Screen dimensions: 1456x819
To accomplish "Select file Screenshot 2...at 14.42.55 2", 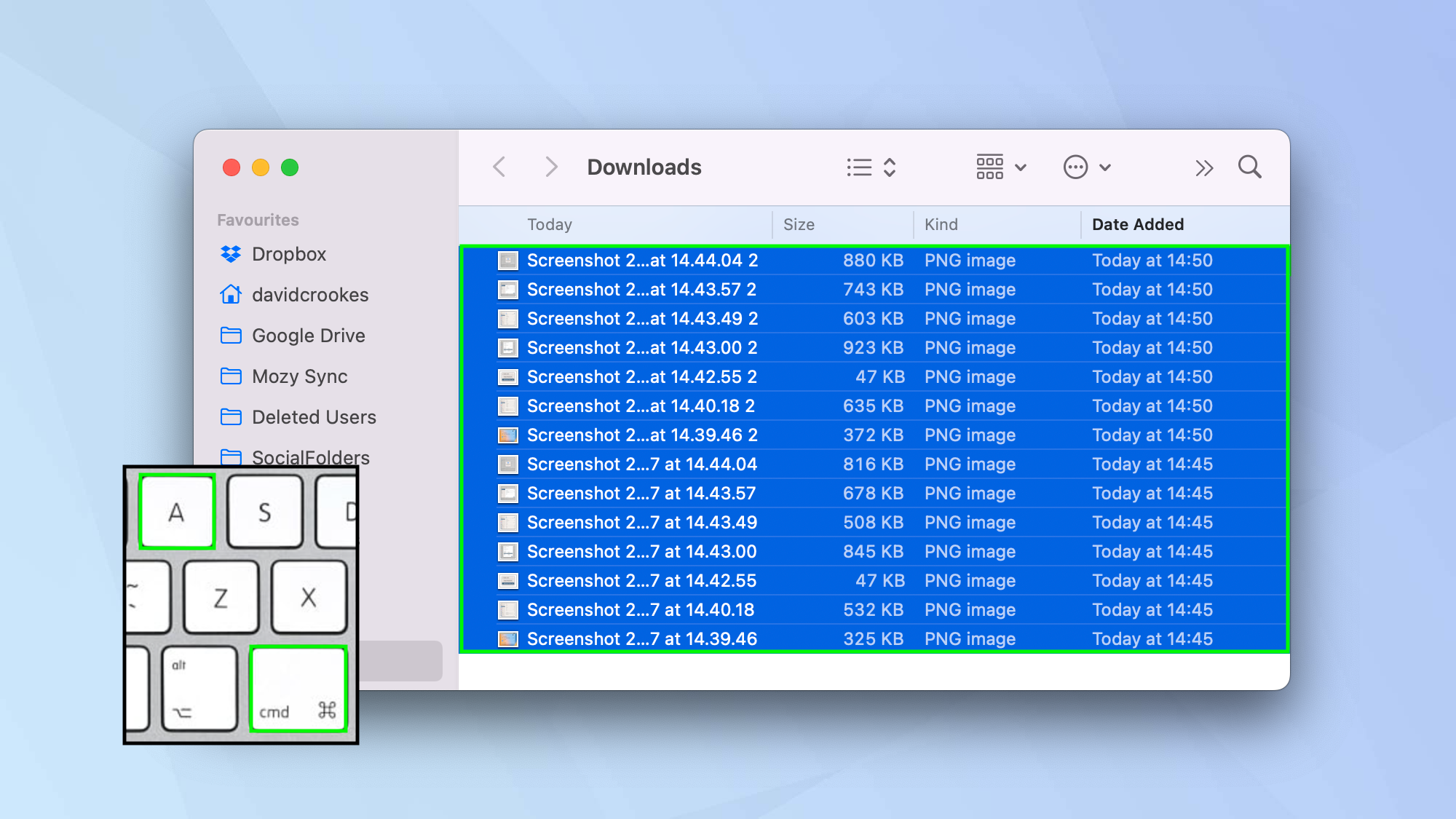I will [874, 377].
